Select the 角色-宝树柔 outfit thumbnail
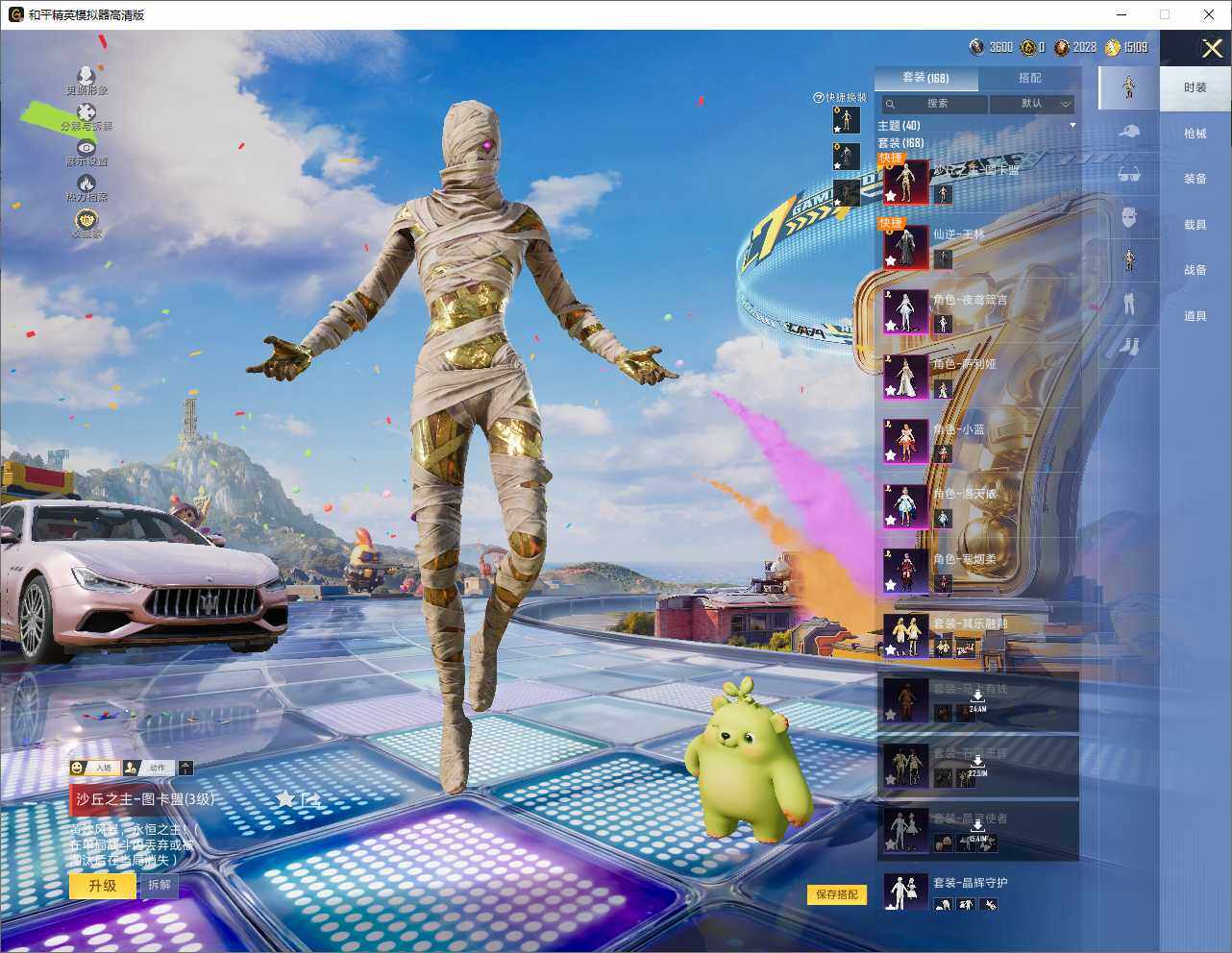The image size is (1232, 953). pos(905,572)
